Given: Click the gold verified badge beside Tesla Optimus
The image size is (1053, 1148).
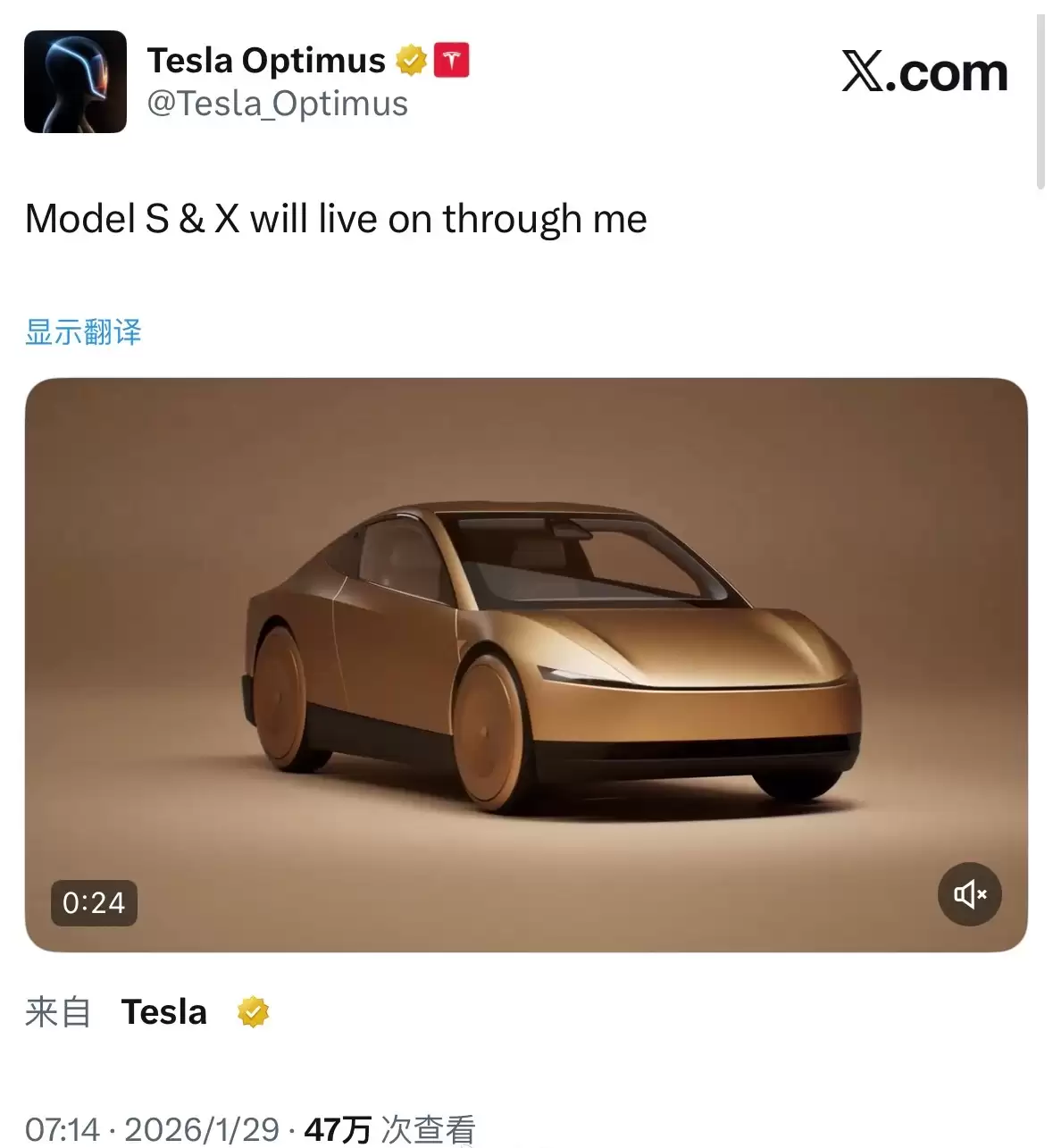Looking at the screenshot, I should (x=411, y=61).
